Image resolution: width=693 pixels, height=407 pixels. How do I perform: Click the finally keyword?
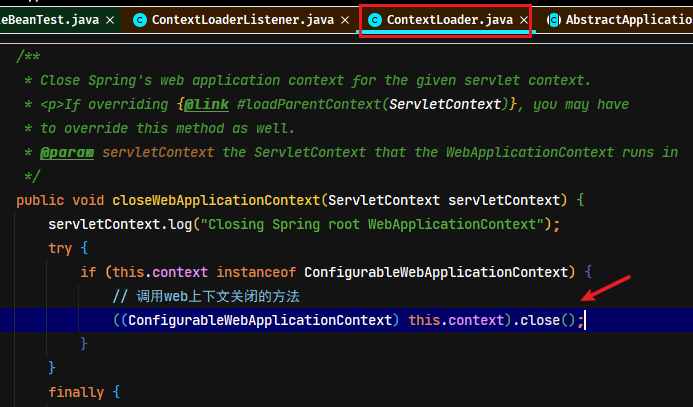click(x=76, y=392)
